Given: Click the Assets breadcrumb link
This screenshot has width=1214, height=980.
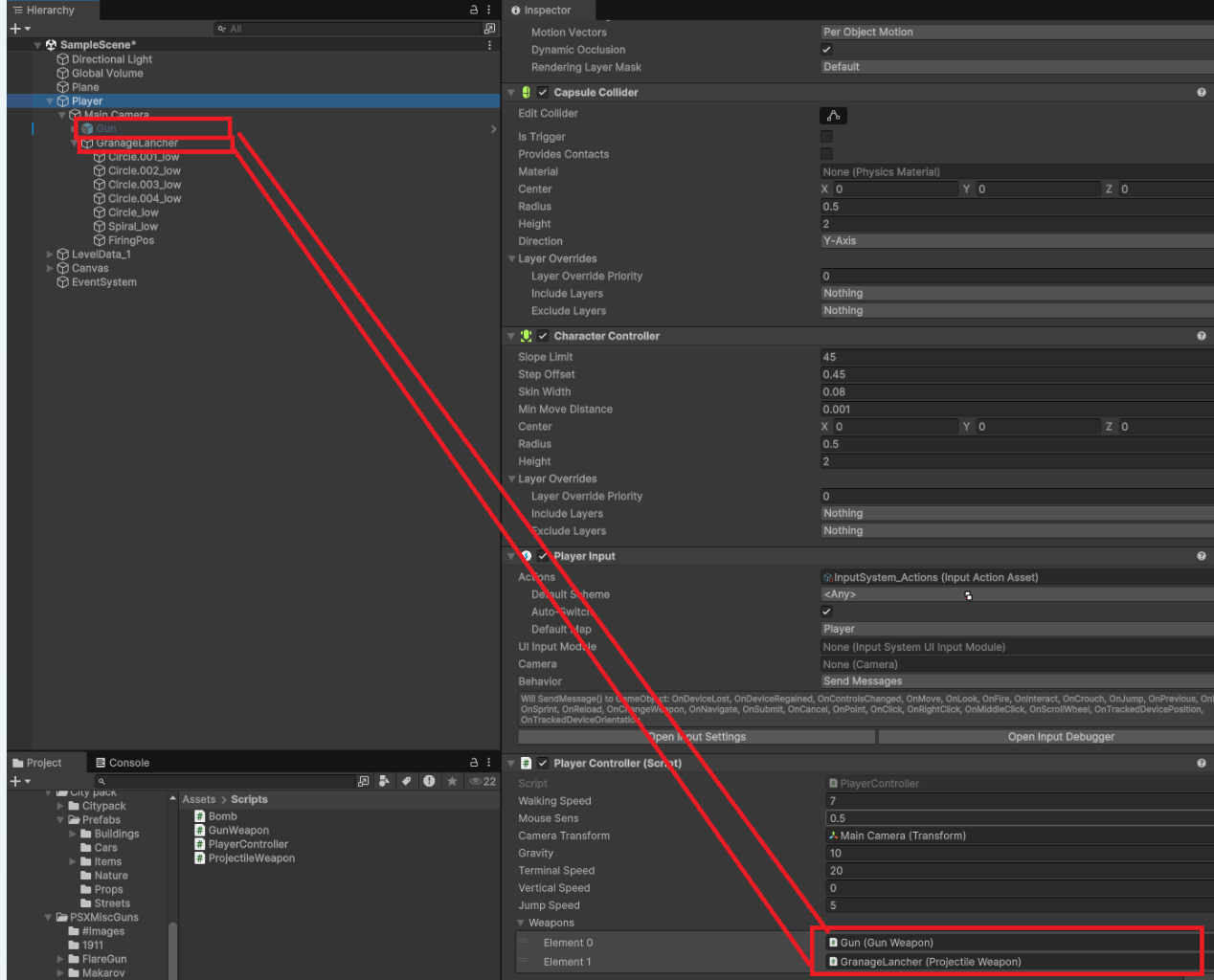Looking at the screenshot, I should [x=199, y=799].
